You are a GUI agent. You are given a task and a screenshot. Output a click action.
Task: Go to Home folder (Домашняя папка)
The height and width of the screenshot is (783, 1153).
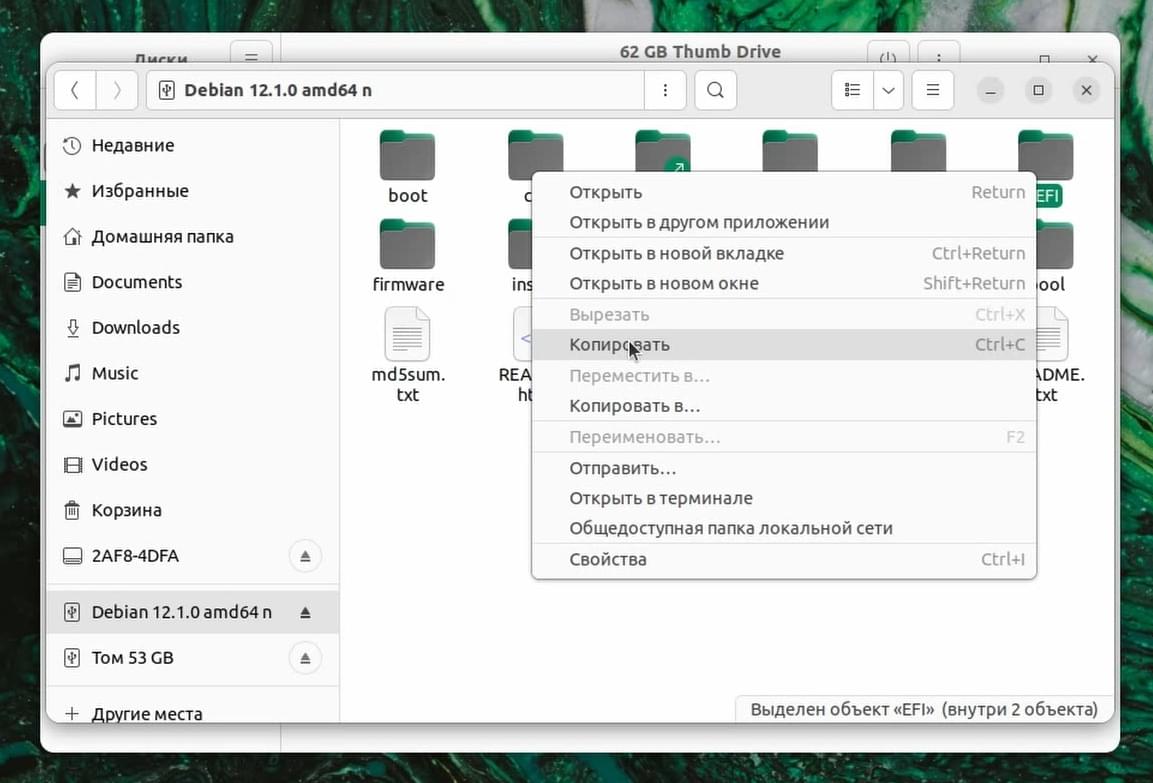pos(192,237)
